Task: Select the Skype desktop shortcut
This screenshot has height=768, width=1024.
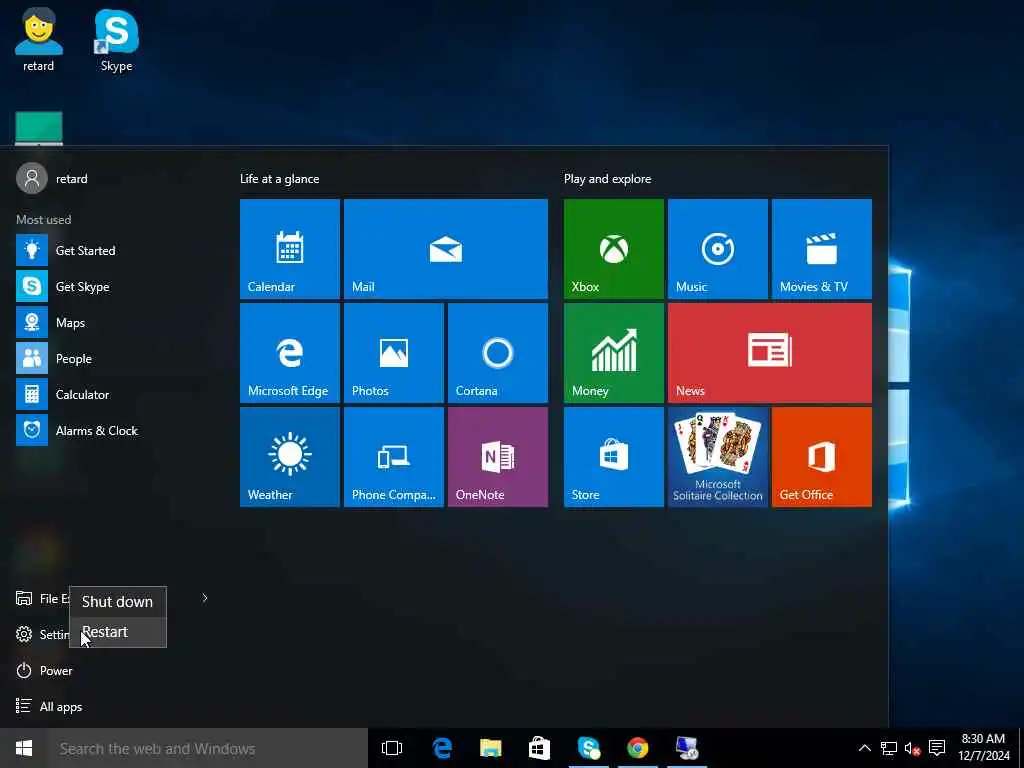Action: [116, 40]
